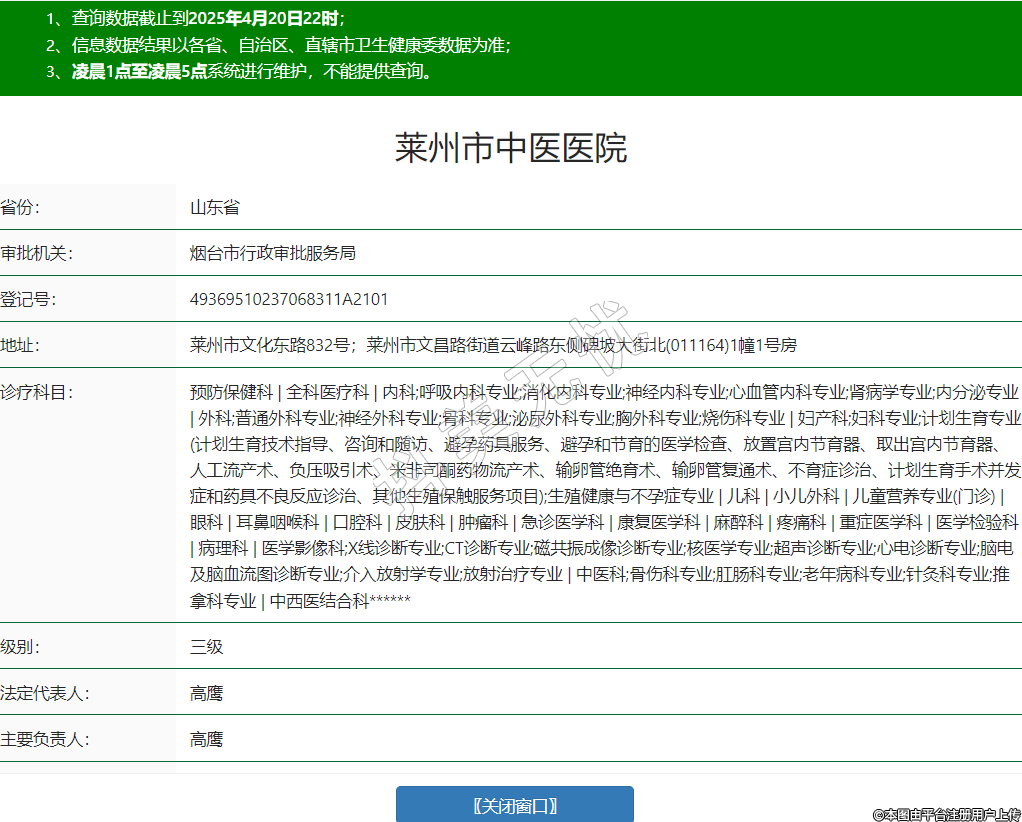
Task: Click the 关闭窗口 button
Action: (514, 805)
